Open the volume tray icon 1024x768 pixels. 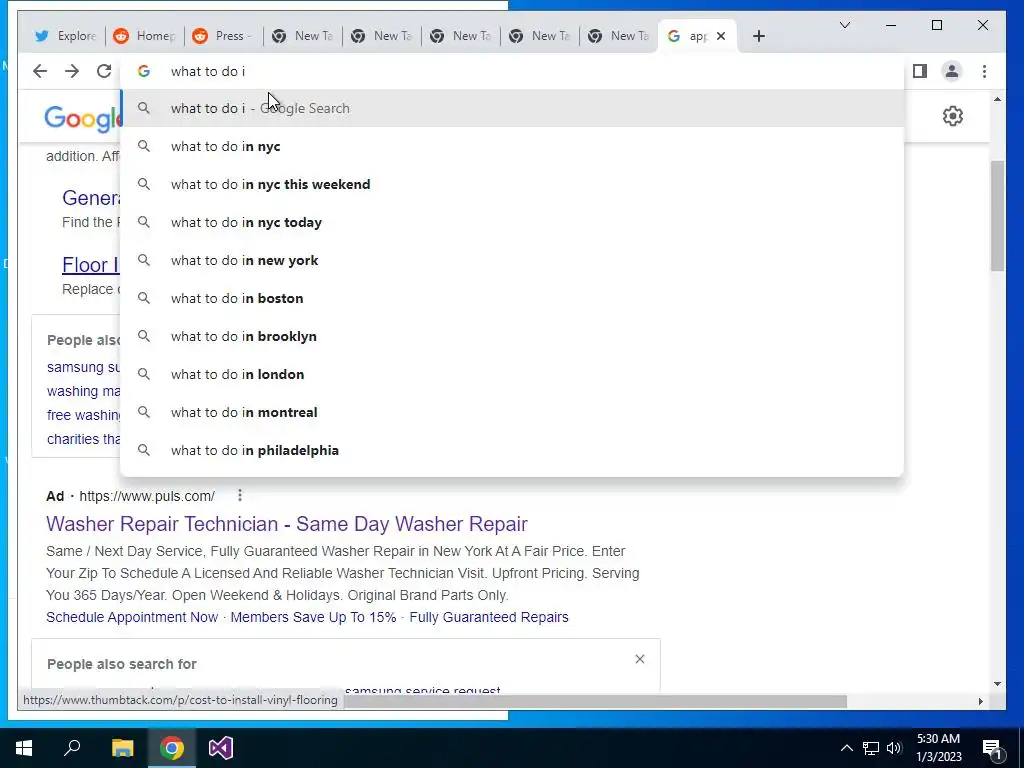tap(894, 748)
